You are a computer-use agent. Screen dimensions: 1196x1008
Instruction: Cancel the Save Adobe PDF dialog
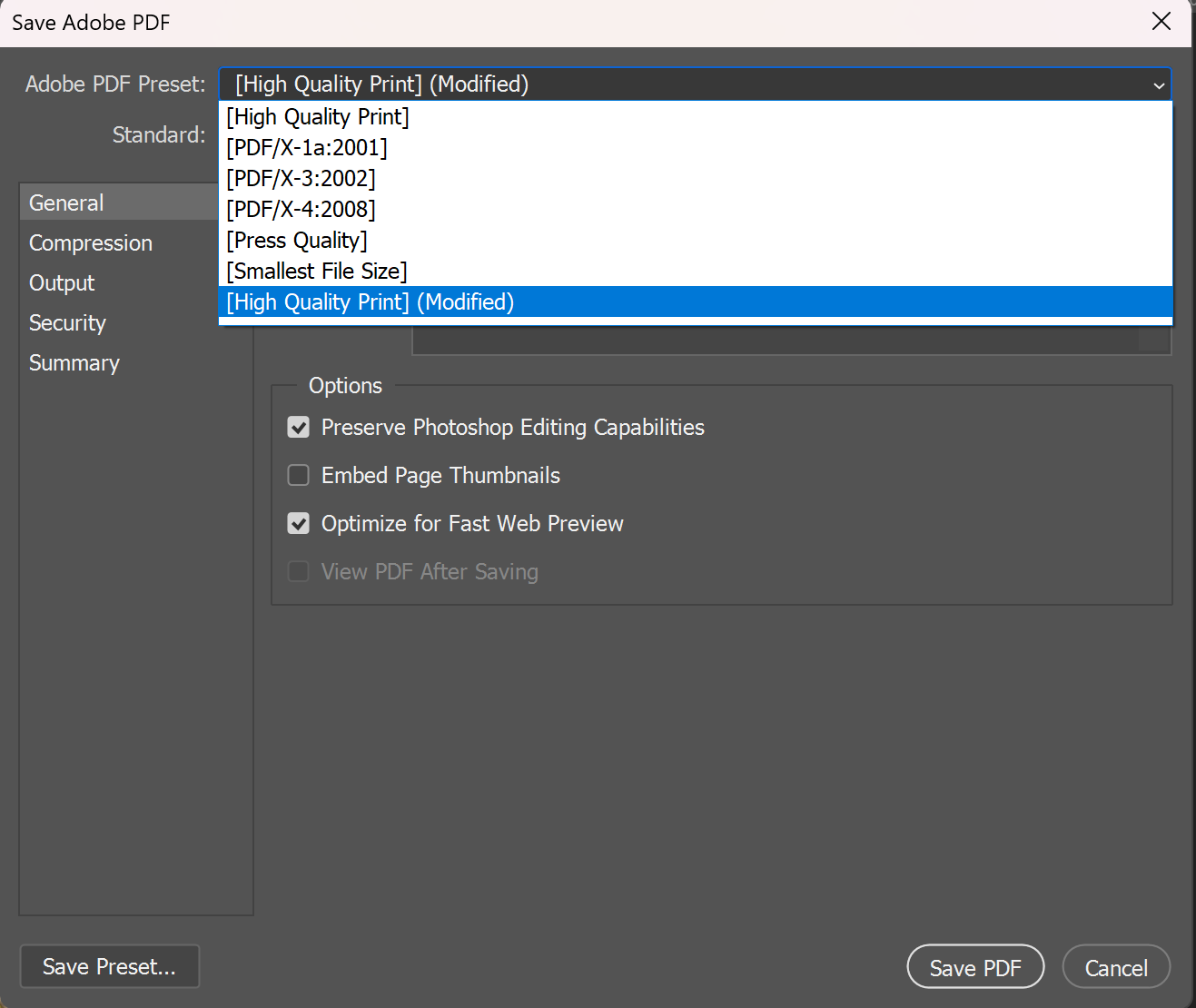1116,968
